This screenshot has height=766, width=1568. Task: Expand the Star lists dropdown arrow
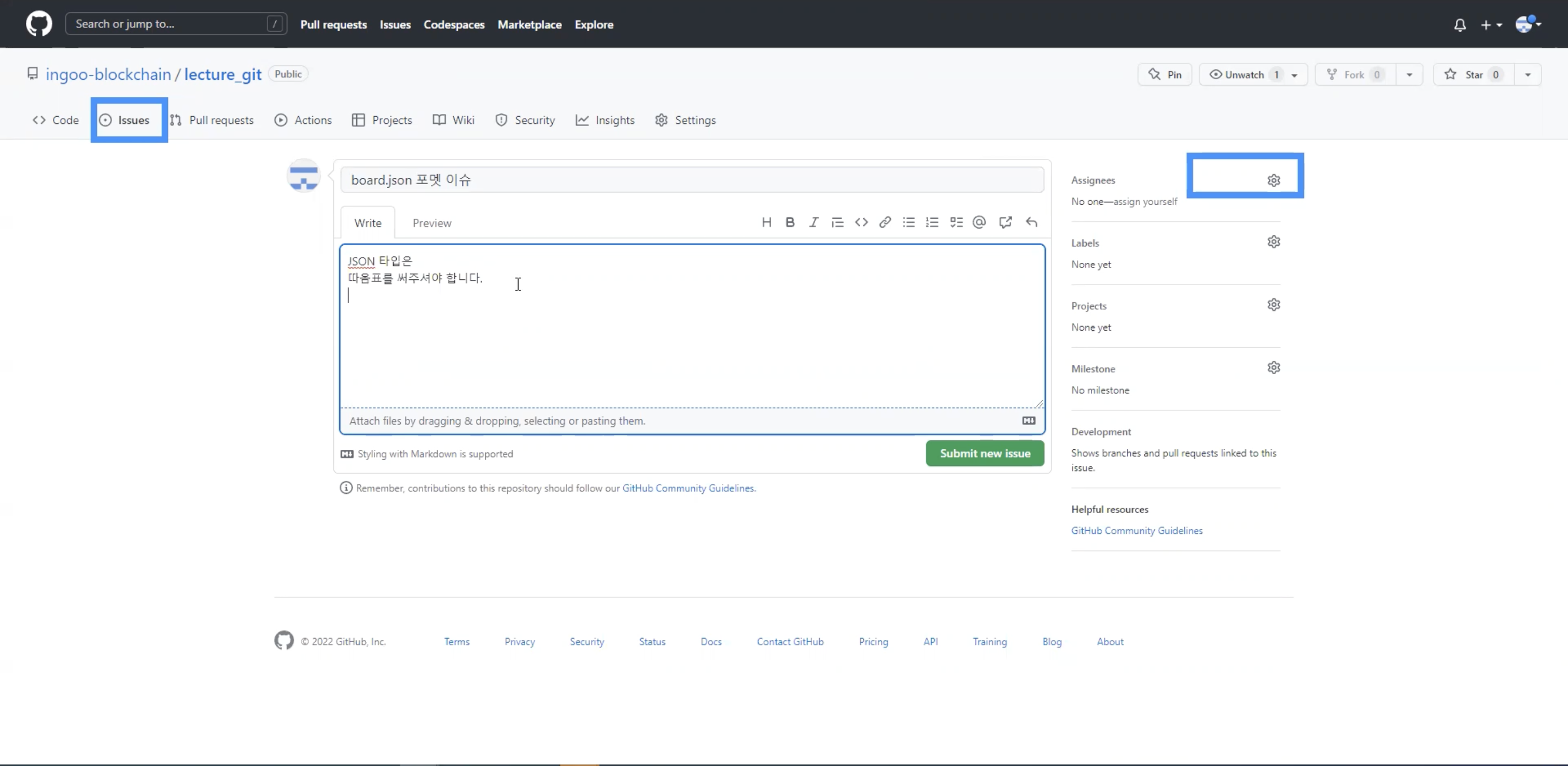pos(1527,75)
